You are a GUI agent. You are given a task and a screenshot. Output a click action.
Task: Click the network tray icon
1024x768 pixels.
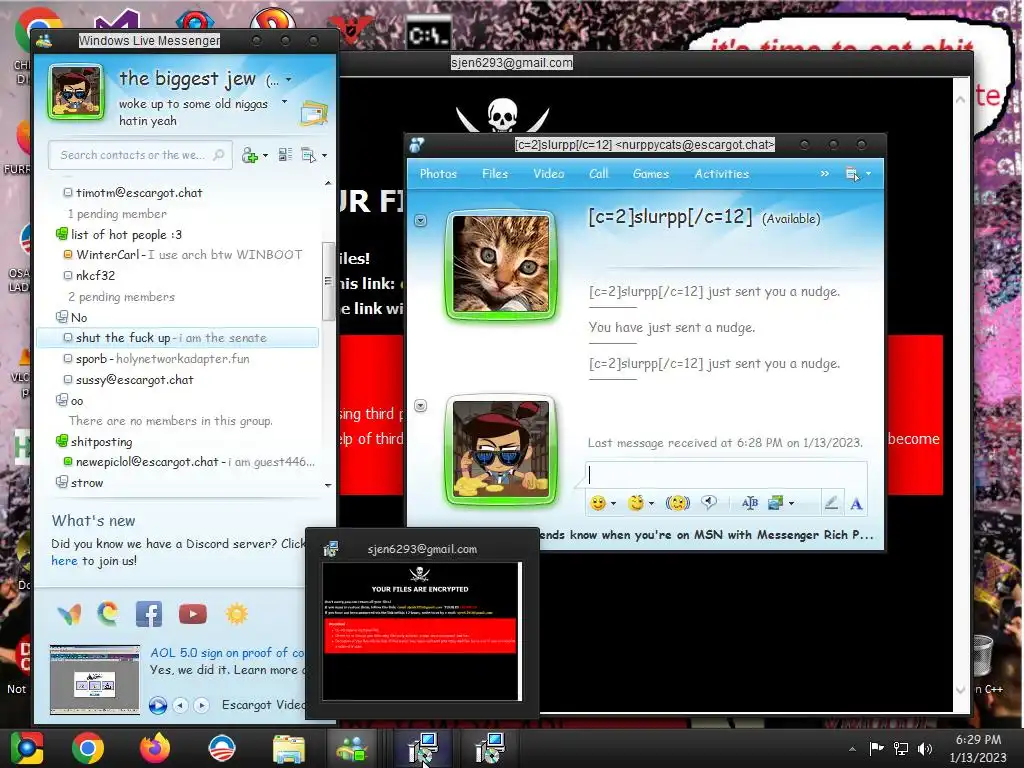coord(901,748)
